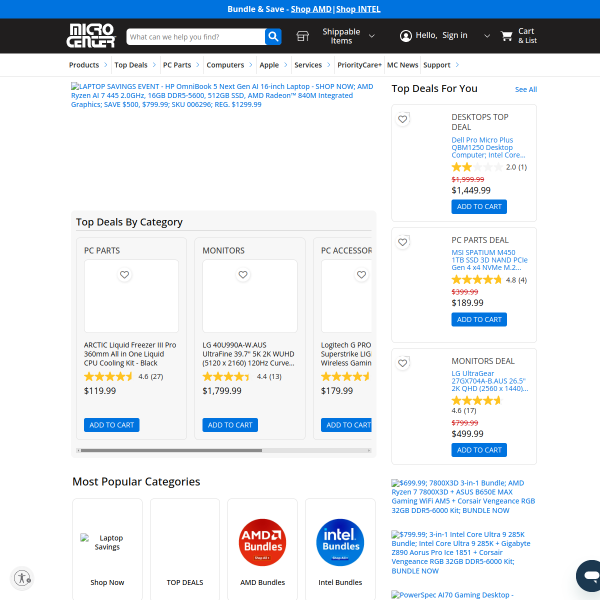The width and height of the screenshot is (600, 600).
Task: Open the HP OmniBook laptop savings banner link
Action: [222, 95]
